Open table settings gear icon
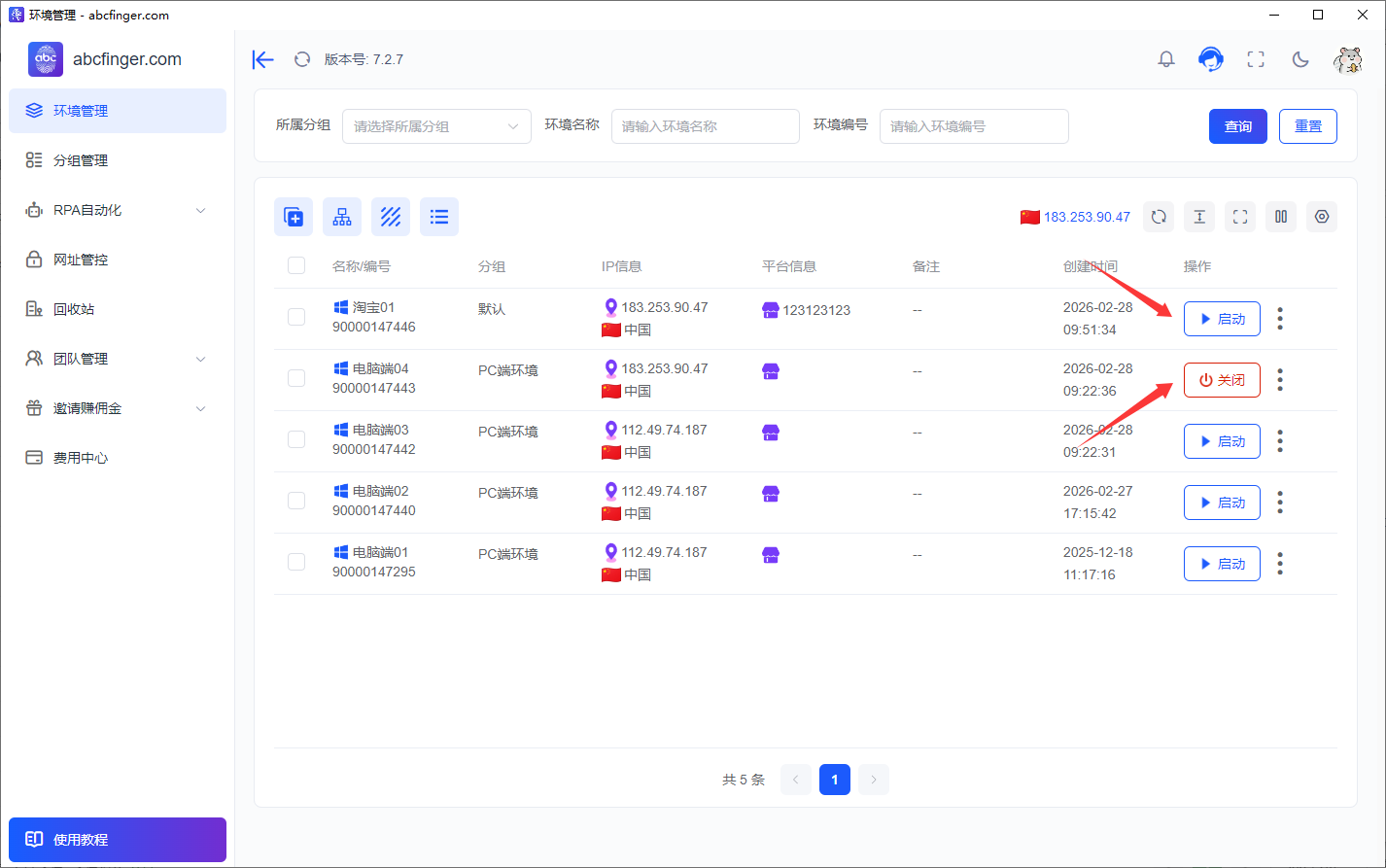 (x=1322, y=217)
